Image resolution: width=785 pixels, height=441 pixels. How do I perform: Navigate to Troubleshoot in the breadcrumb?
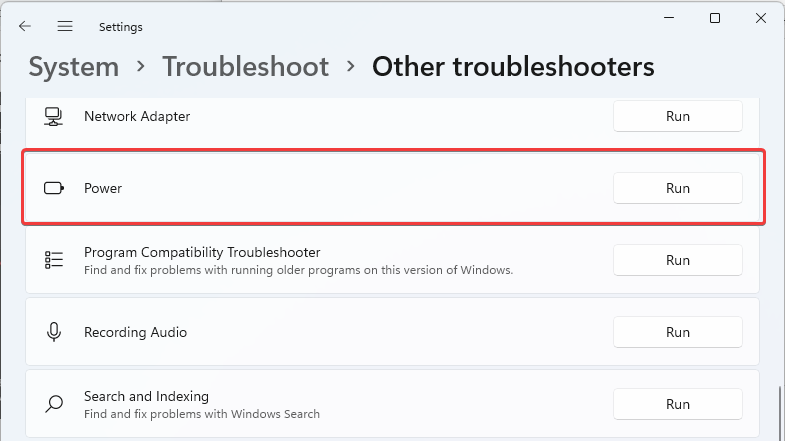[245, 67]
